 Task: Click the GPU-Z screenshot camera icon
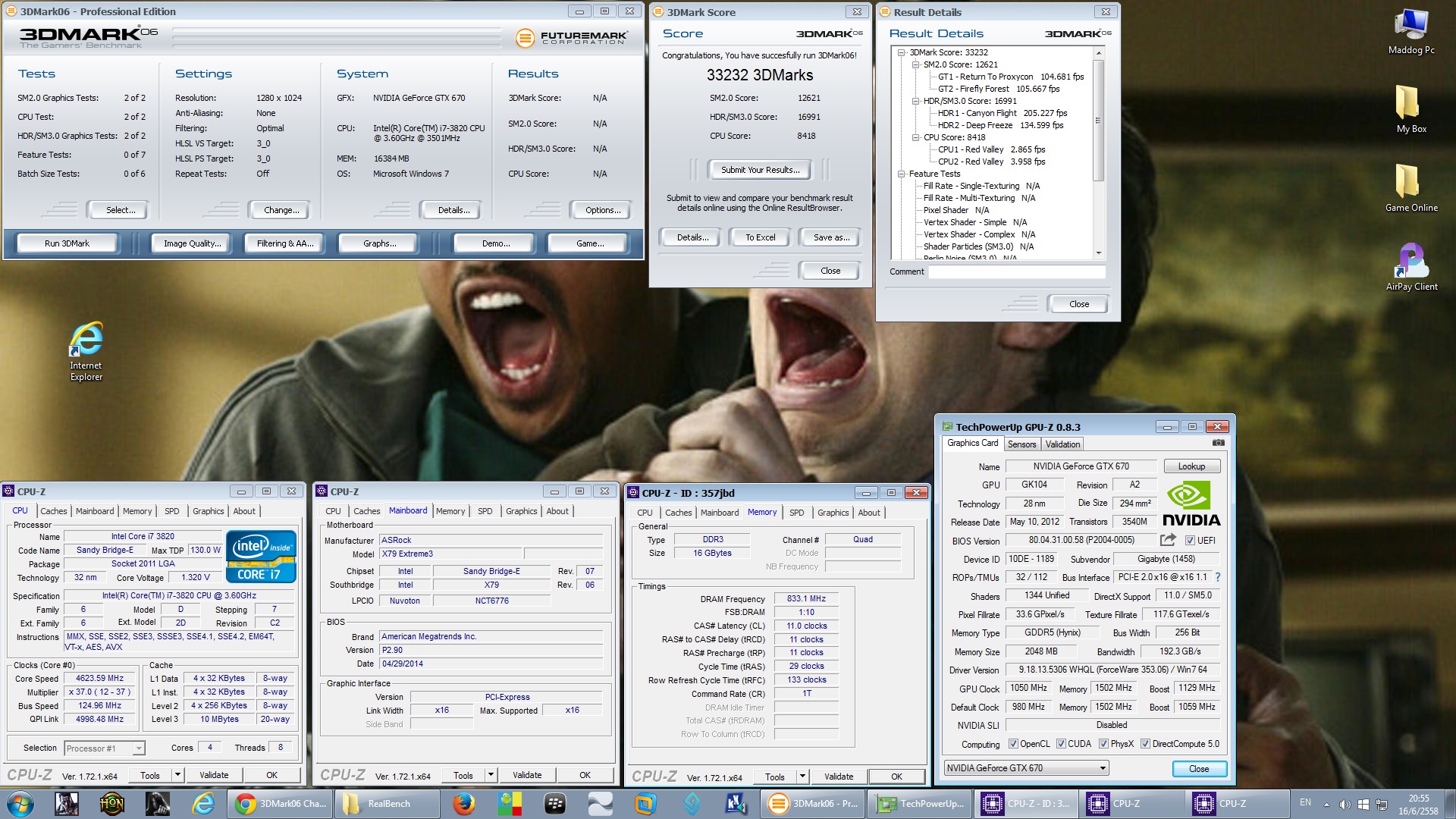[x=1218, y=443]
